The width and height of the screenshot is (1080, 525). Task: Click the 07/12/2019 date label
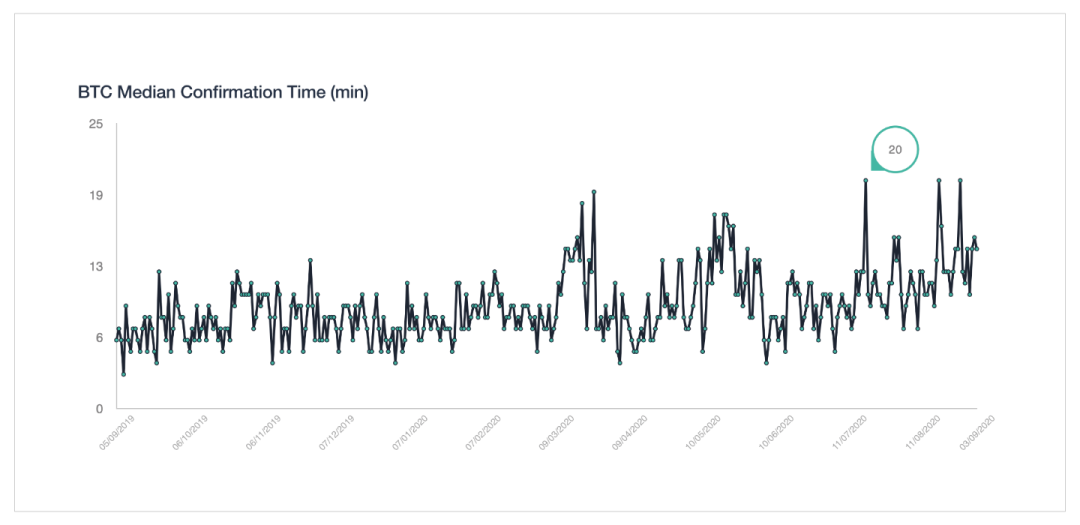[x=339, y=432]
